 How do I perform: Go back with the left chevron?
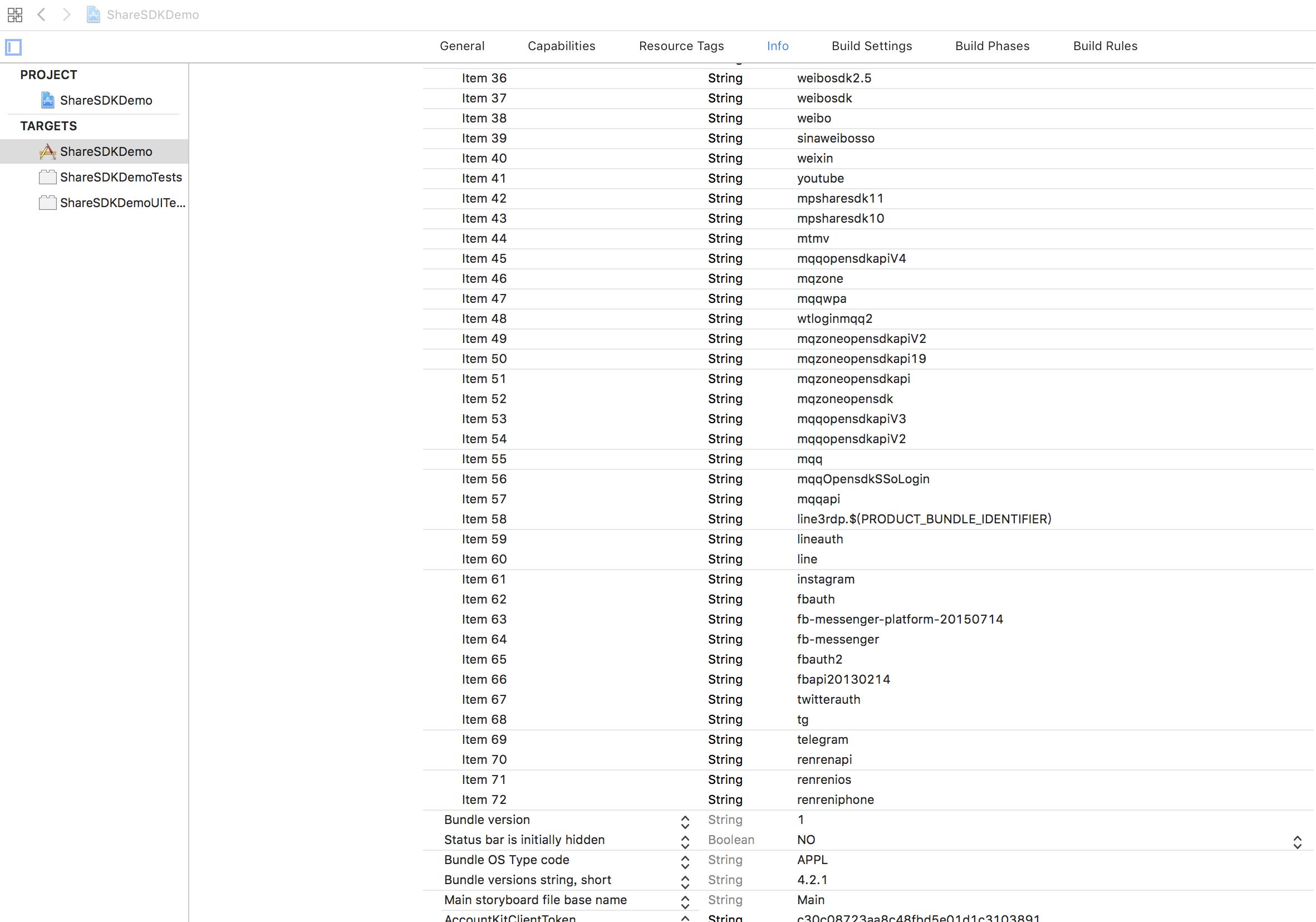(41, 15)
